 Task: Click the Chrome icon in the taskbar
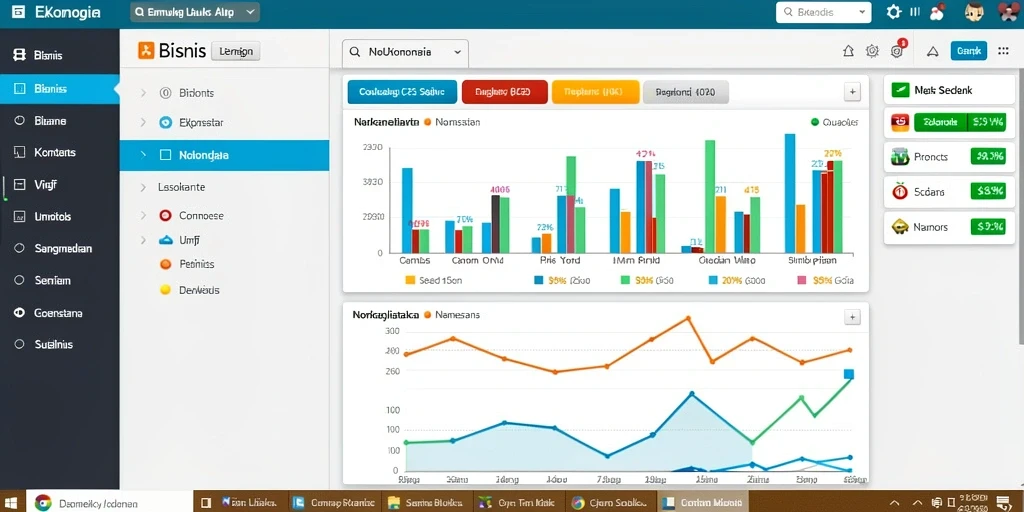click(43, 502)
